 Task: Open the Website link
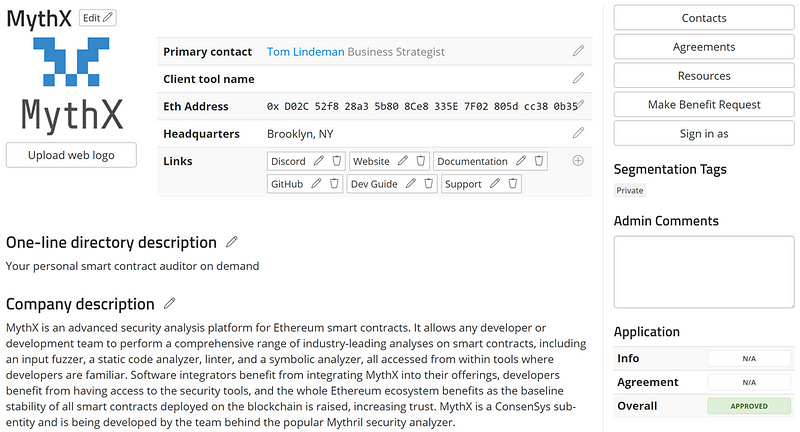pos(371,161)
